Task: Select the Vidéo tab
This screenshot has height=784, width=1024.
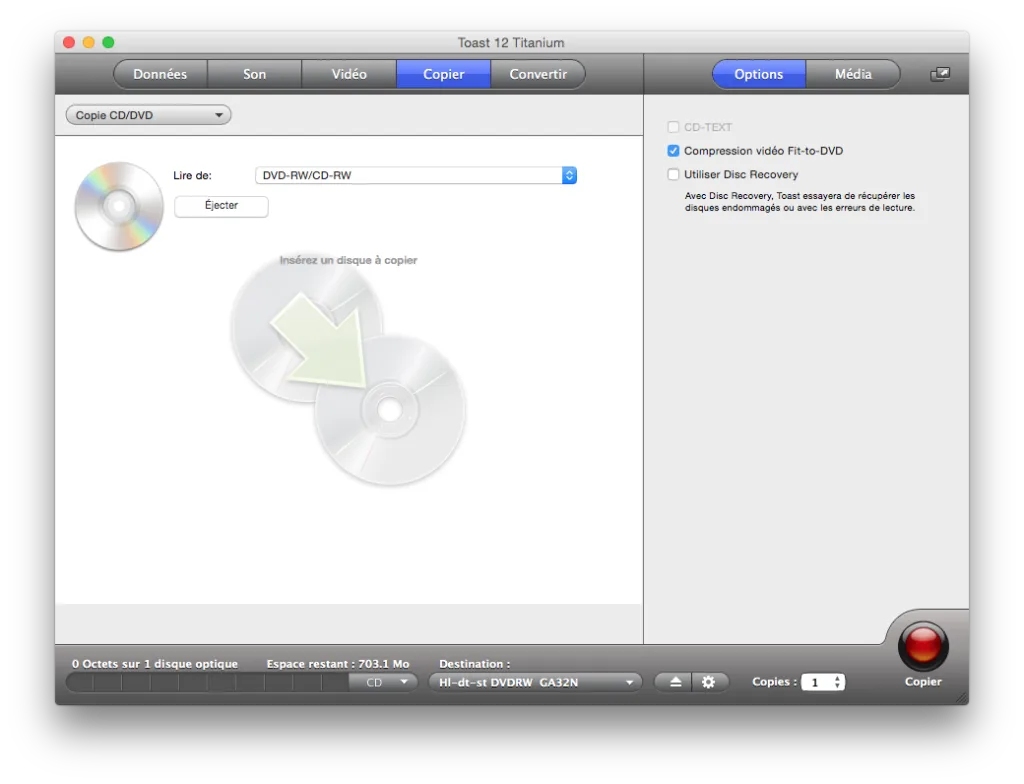Action: coord(349,74)
